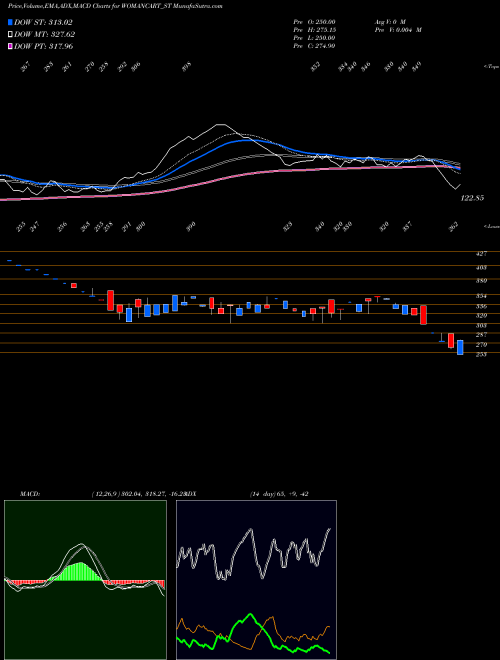This screenshot has width=500, height=660.
Task: Click the 'Pre O: 250.00' open value
Action: [314, 22]
